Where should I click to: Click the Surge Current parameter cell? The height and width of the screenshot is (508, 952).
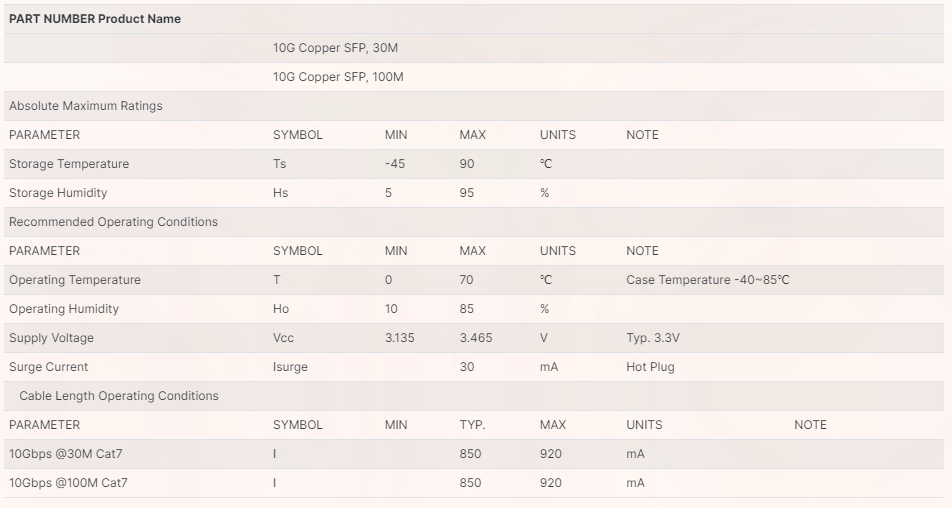click(x=49, y=367)
